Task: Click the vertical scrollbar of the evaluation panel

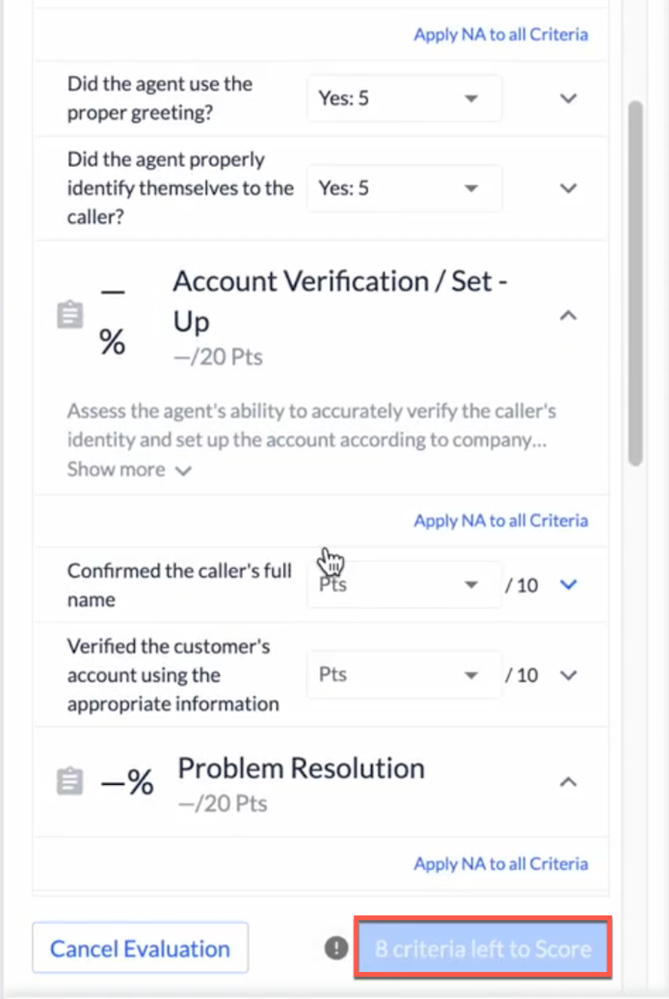Action: [635, 282]
